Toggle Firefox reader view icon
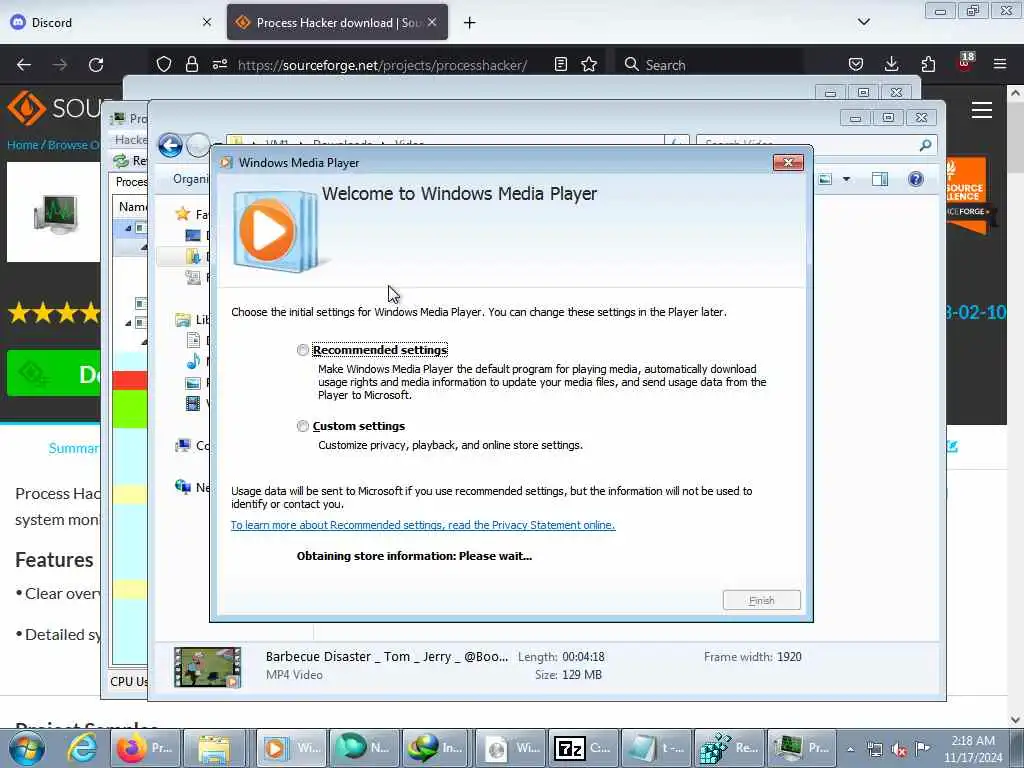 pyautogui.click(x=560, y=64)
